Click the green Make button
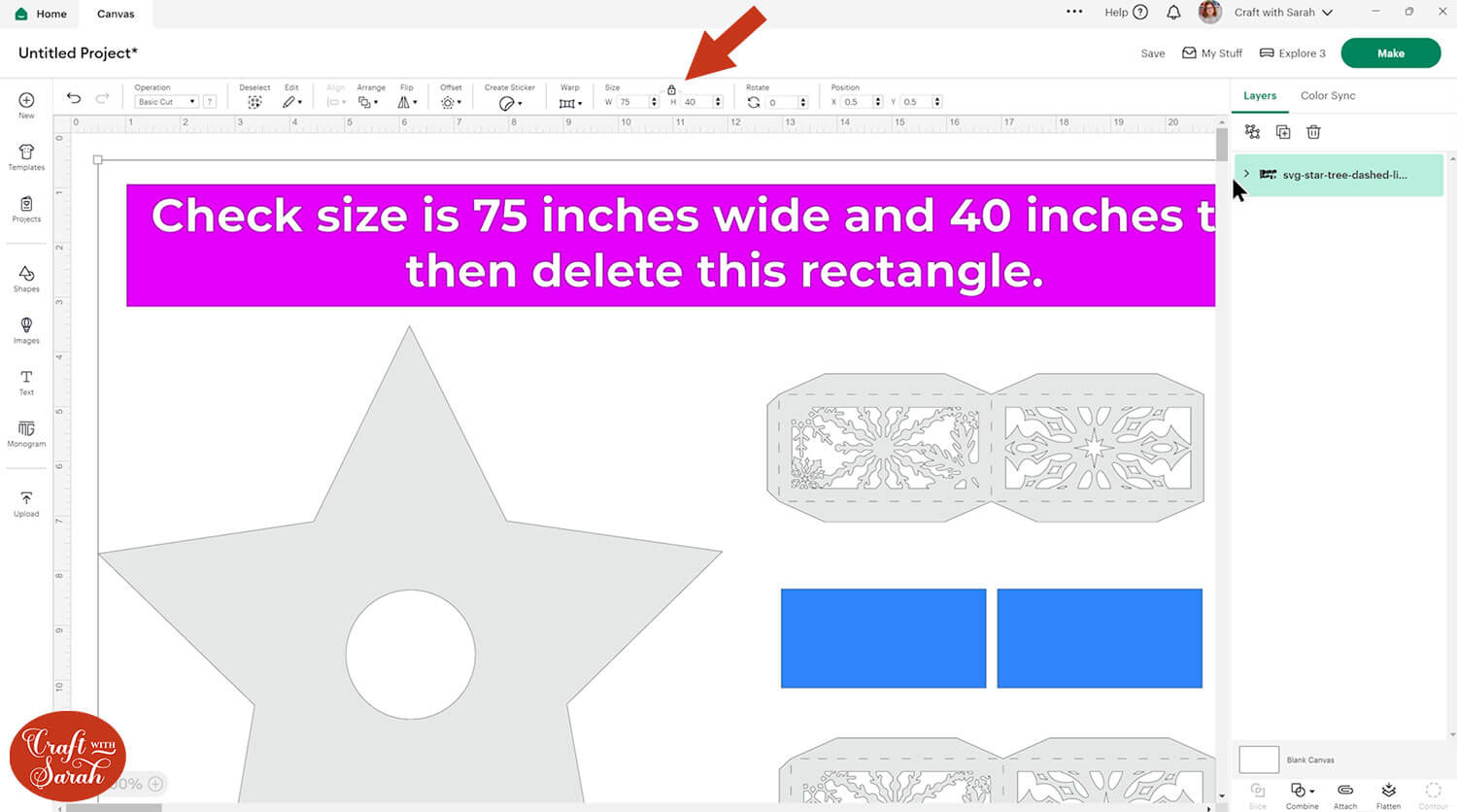Viewport: 1457px width, 812px height. tap(1390, 53)
